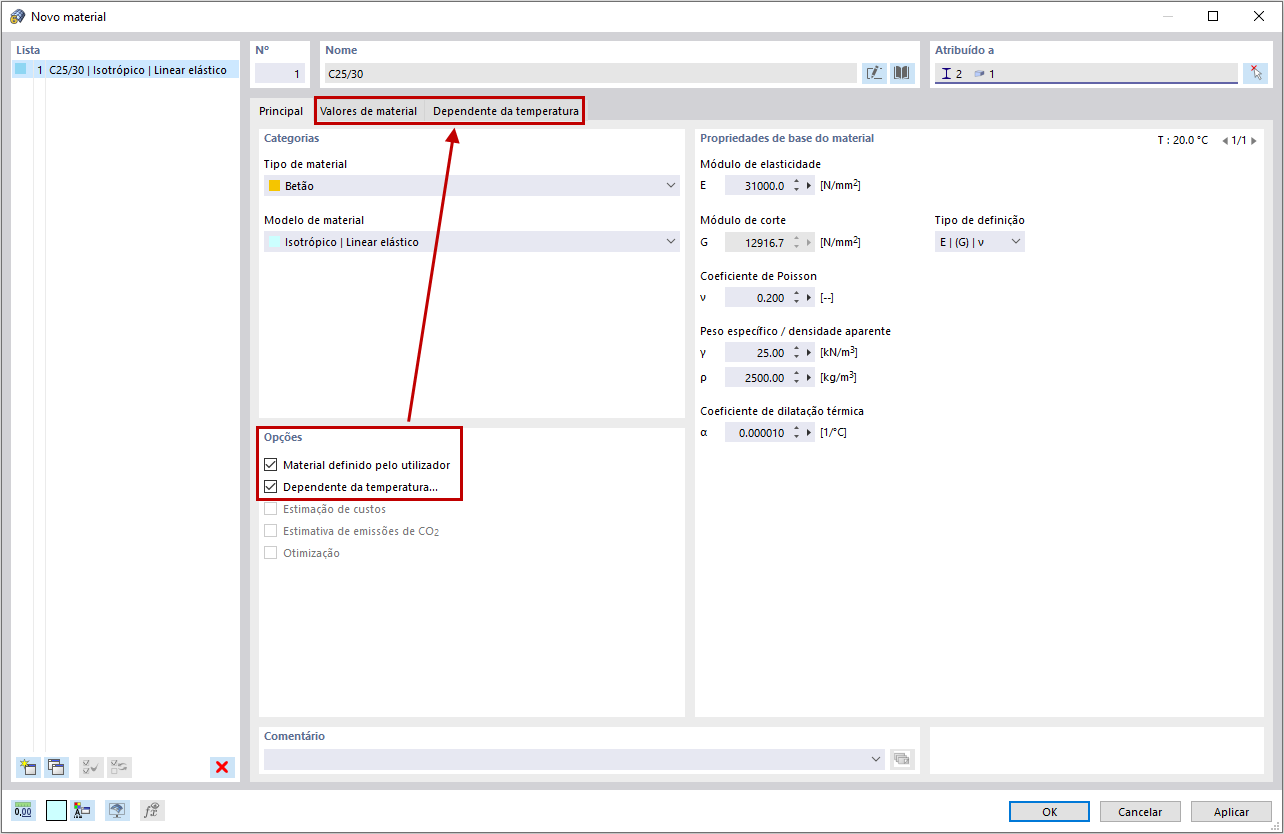Click the OK button

coord(1049,812)
